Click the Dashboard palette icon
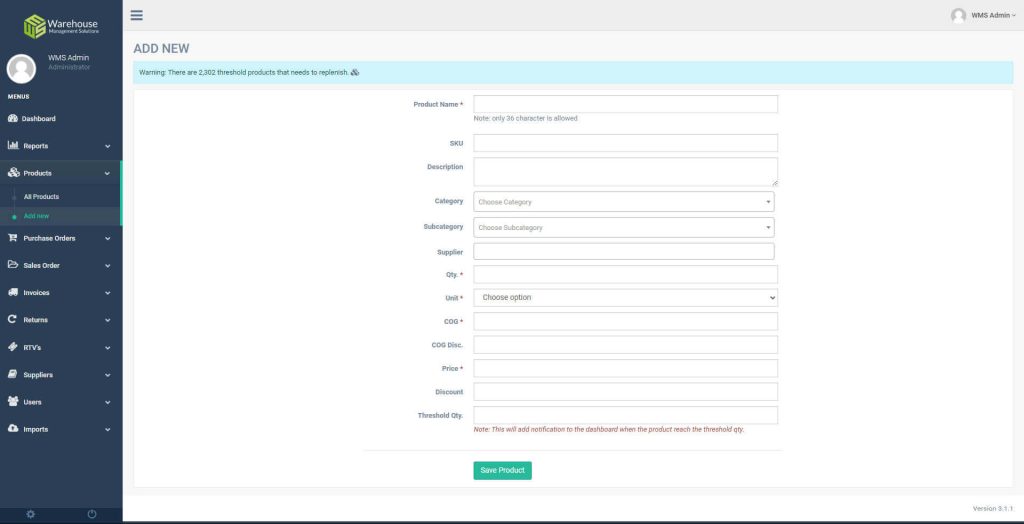The height and width of the screenshot is (524, 1024). coord(13,119)
